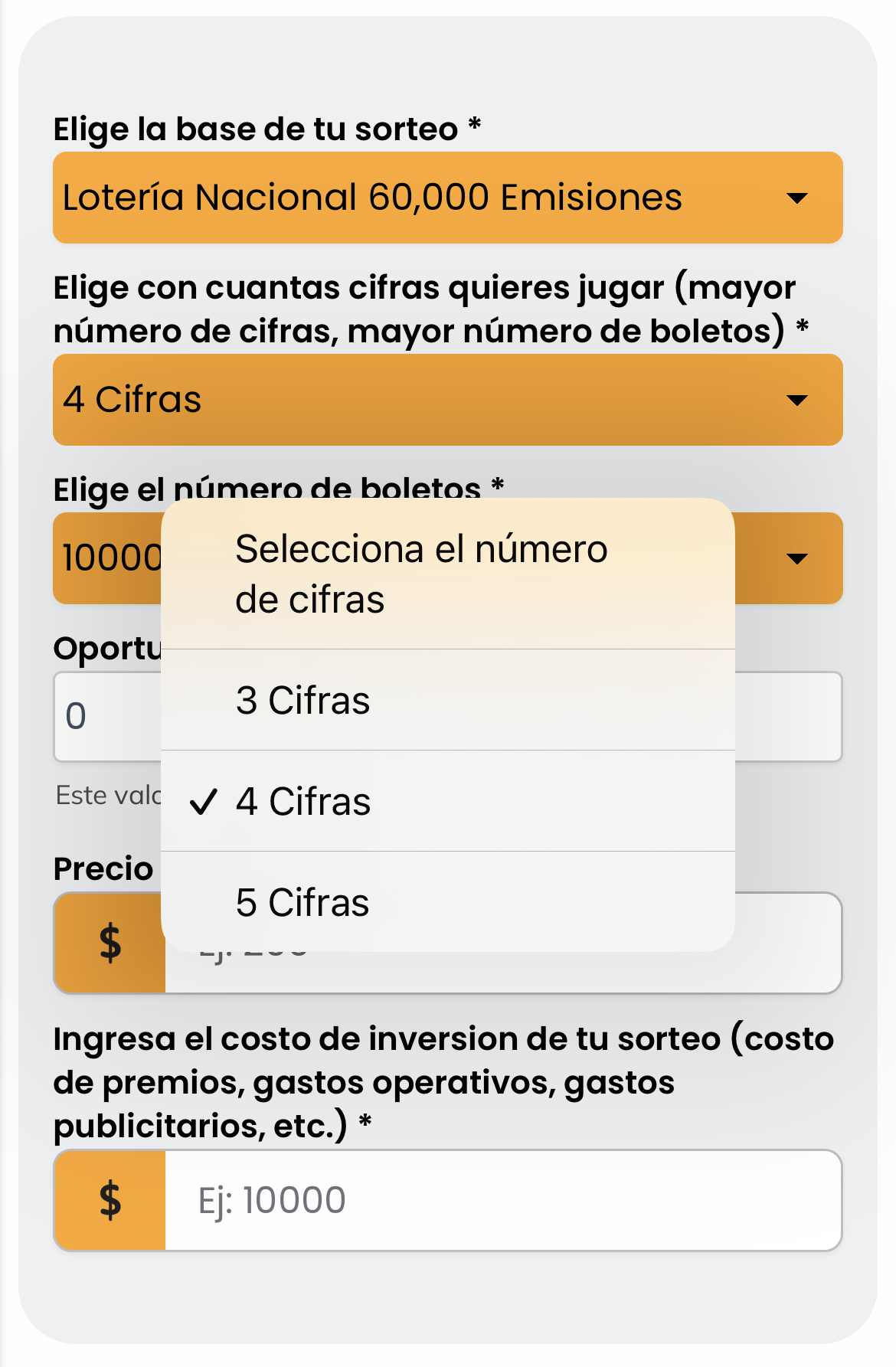Screen dimensions: 896x1367
Task: Click the dollar sign icon of Precio field
Action: [110, 943]
